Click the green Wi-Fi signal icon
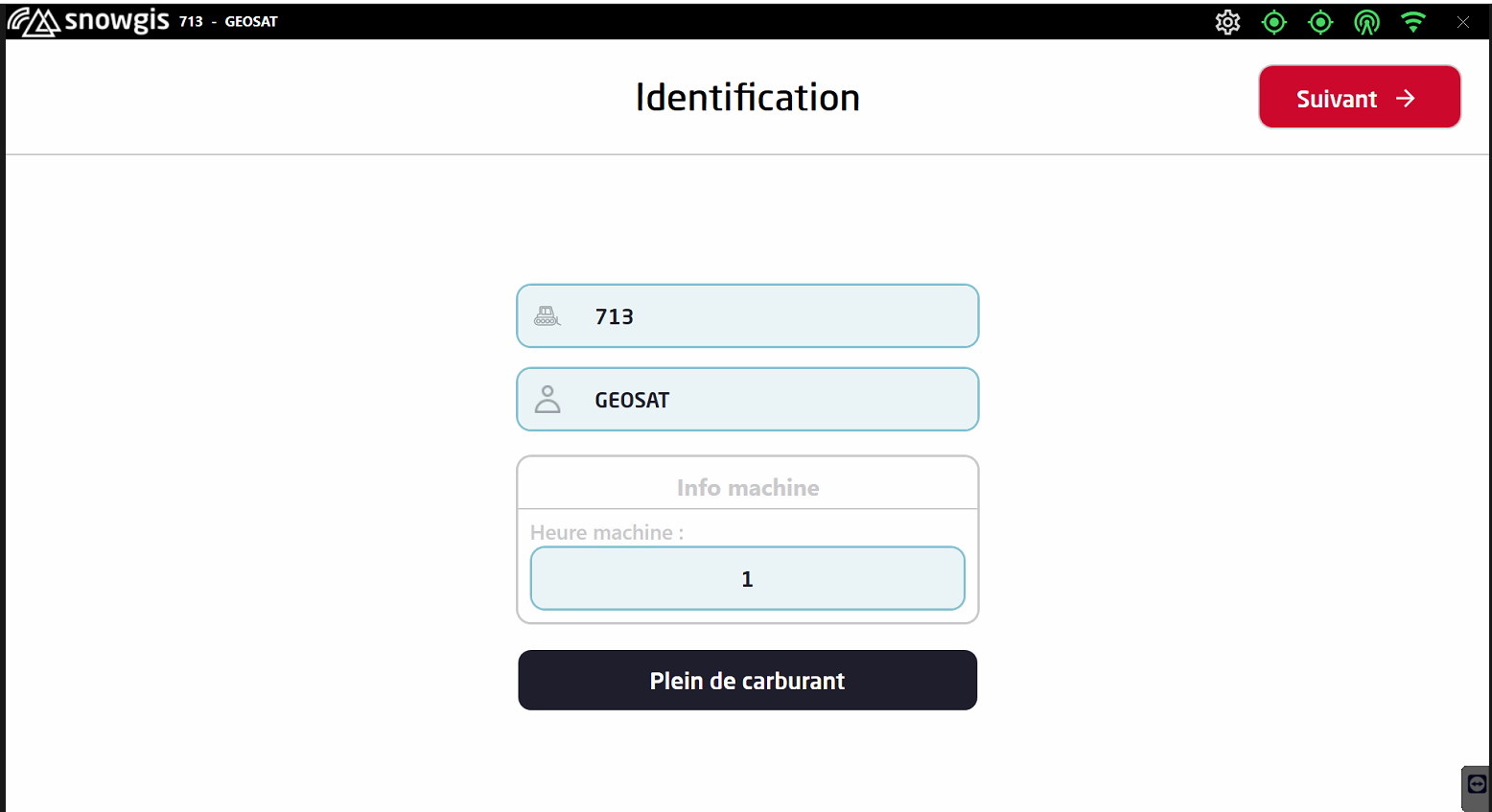Screen dimensions: 1492x812 tap(1412, 22)
